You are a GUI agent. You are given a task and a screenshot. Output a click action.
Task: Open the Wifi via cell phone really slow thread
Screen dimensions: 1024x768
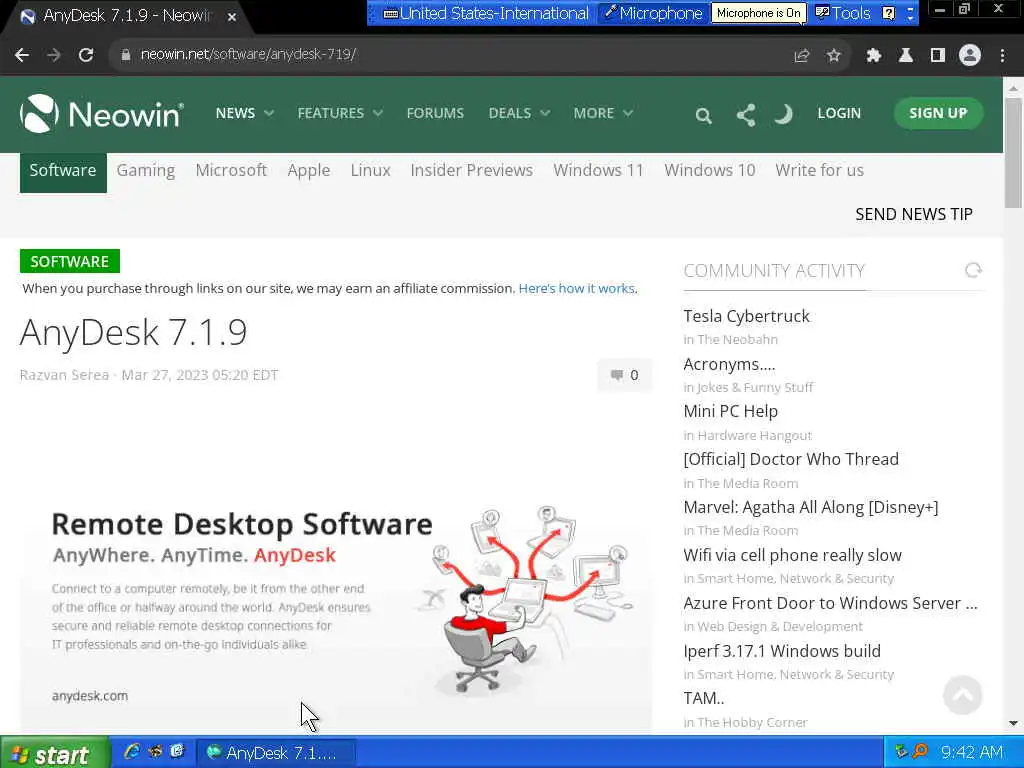792,555
